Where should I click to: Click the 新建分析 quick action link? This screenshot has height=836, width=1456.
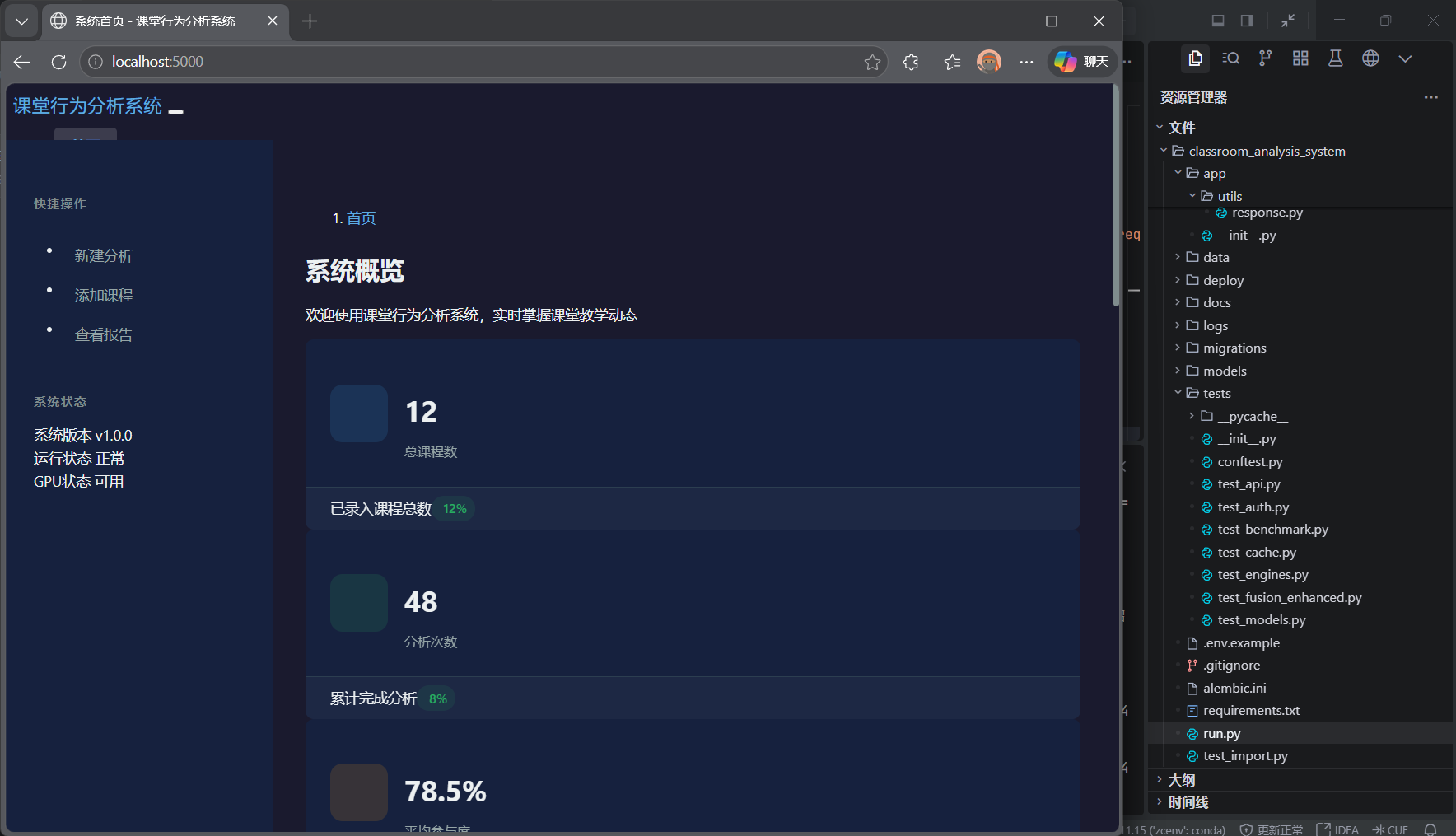point(104,256)
